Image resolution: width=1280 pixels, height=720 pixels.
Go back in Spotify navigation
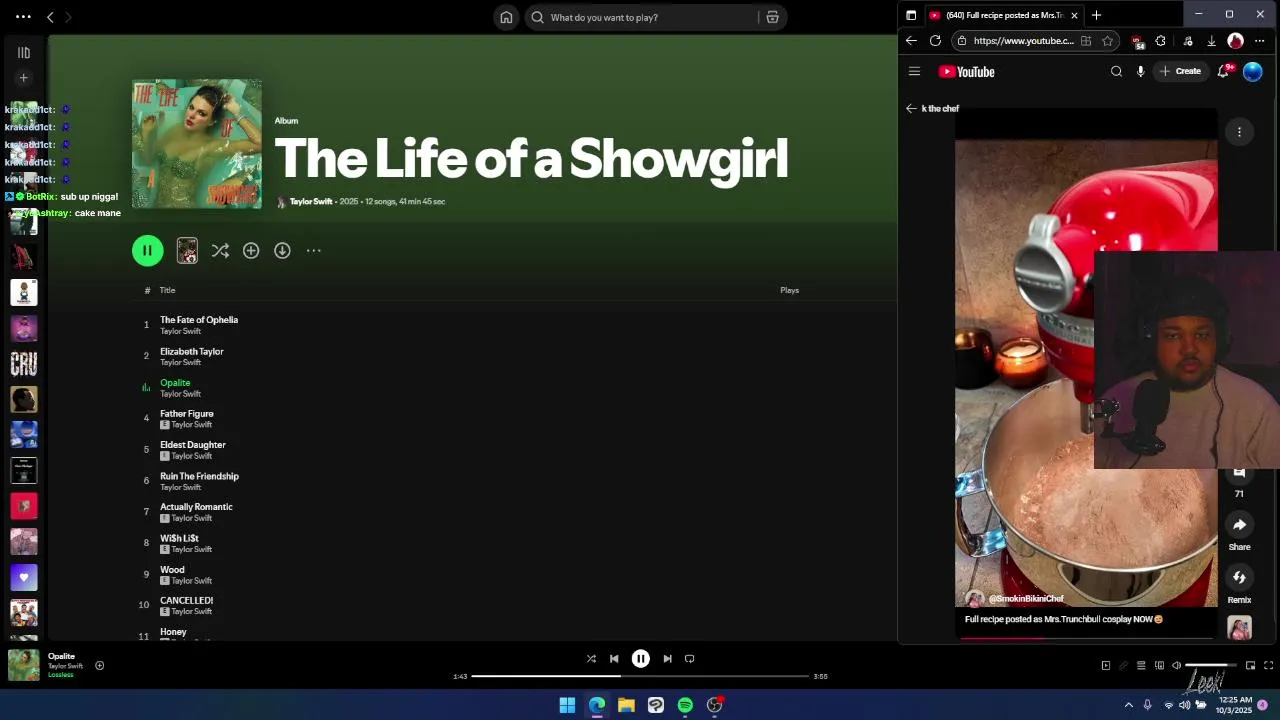(50, 17)
